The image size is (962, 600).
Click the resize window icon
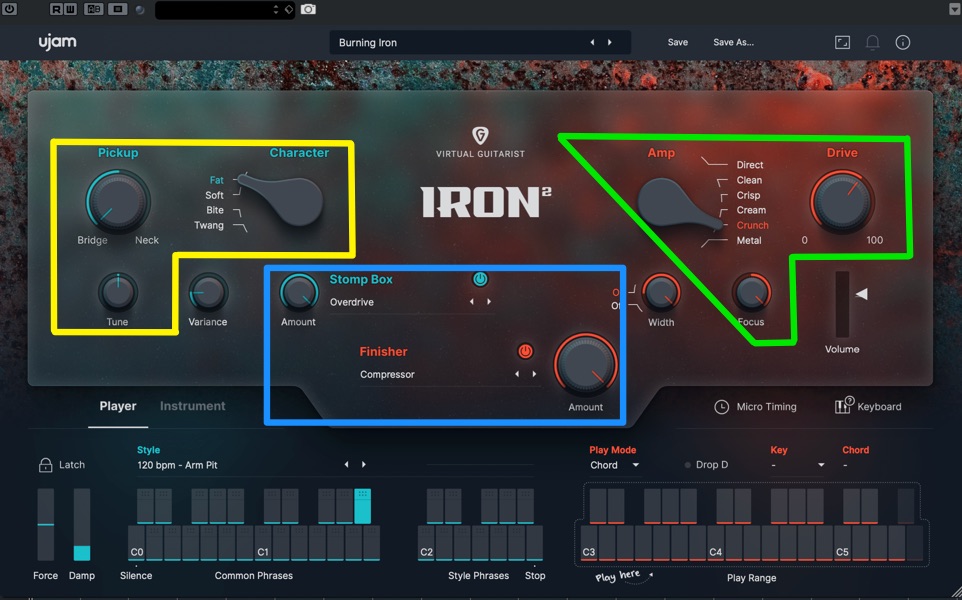pos(842,42)
